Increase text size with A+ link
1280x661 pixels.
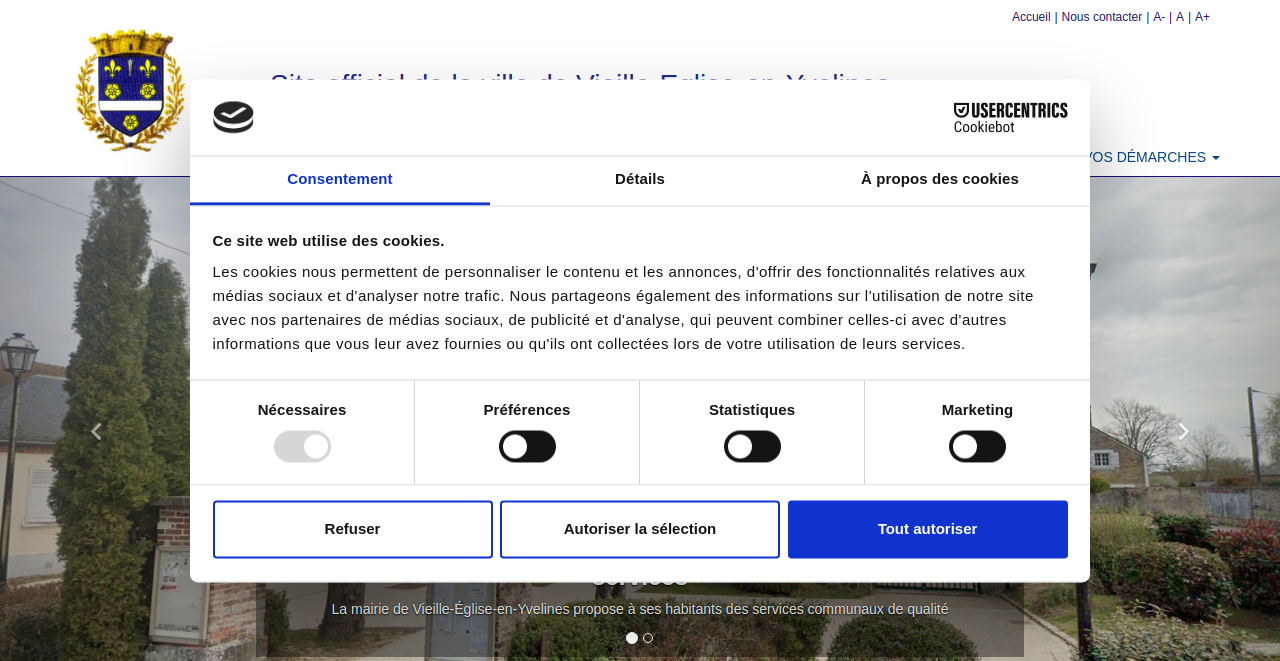click(1202, 17)
